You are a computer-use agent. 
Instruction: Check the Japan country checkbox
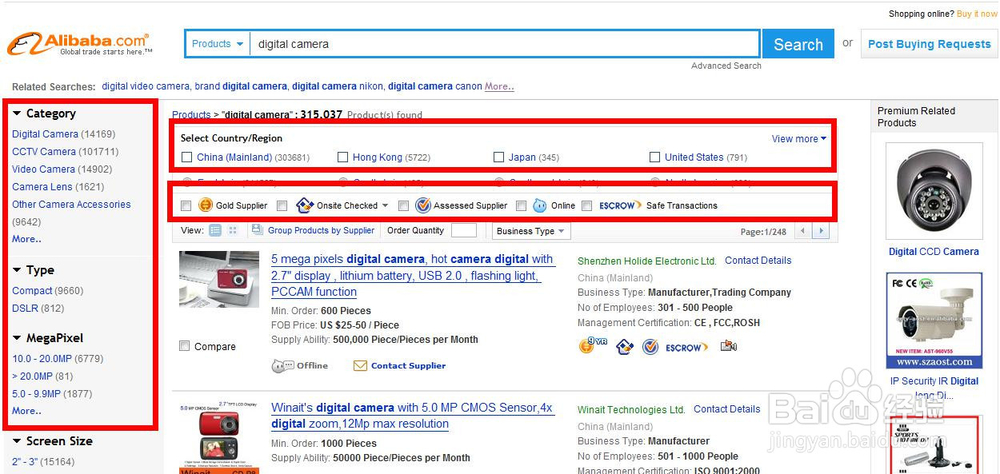(x=498, y=157)
